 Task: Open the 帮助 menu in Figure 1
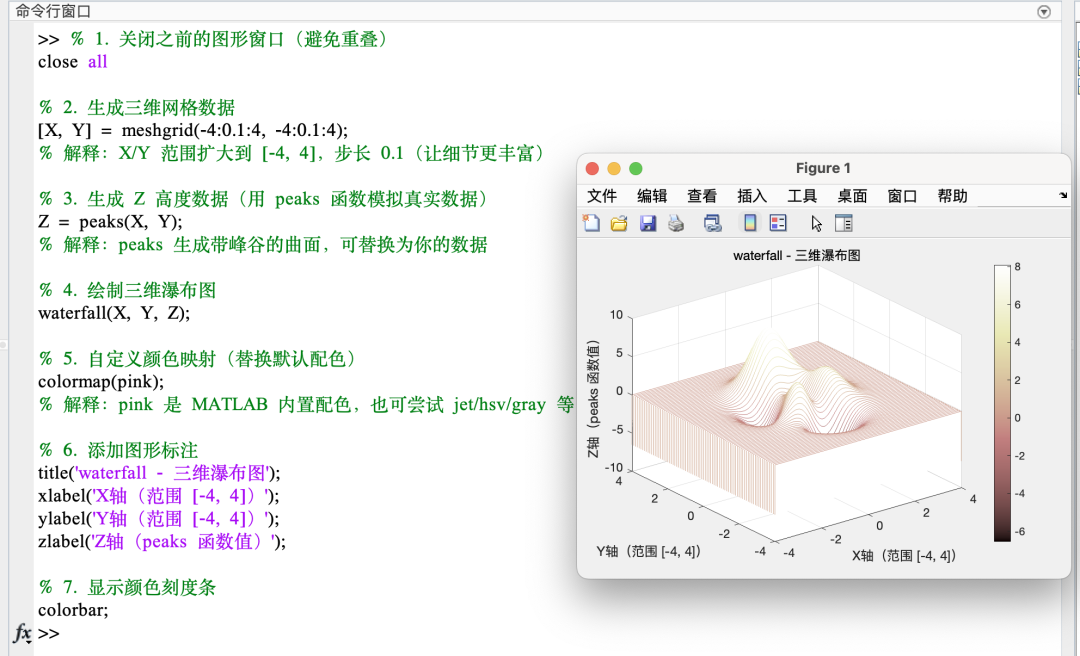point(952,196)
